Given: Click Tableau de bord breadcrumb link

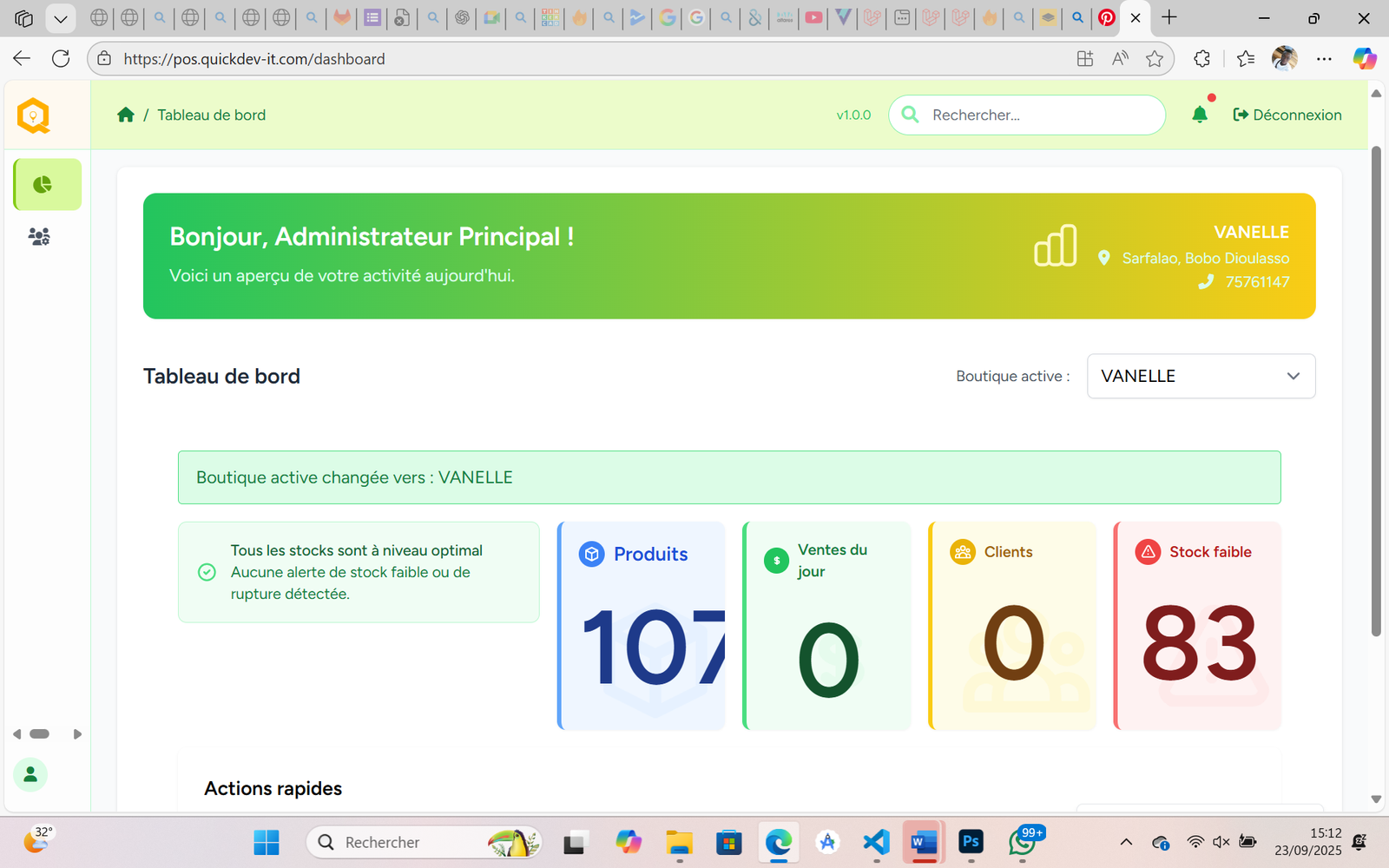Looking at the screenshot, I should point(211,115).
